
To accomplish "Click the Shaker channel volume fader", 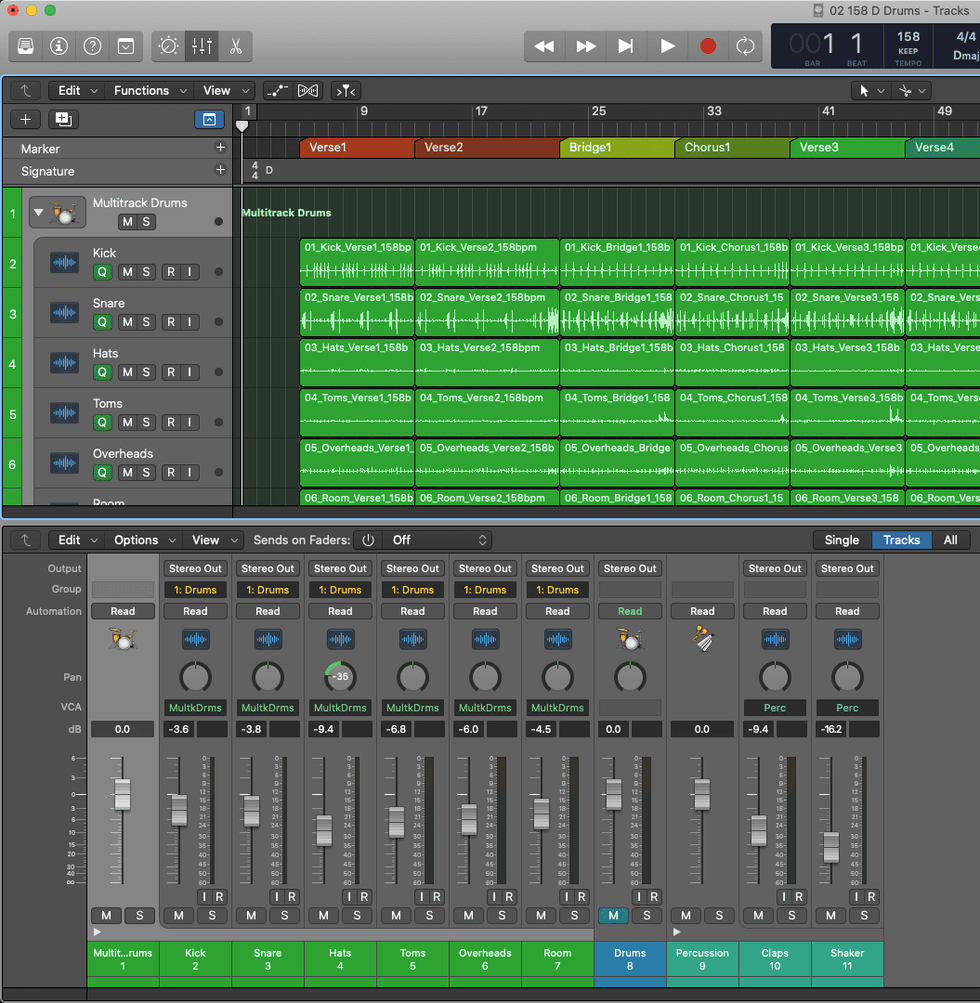I will 831,847.
